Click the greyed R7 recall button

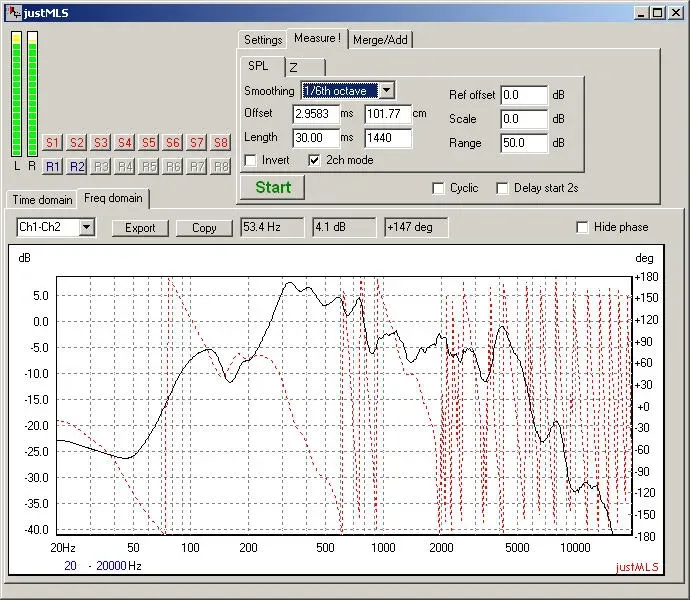pos(197,166)
